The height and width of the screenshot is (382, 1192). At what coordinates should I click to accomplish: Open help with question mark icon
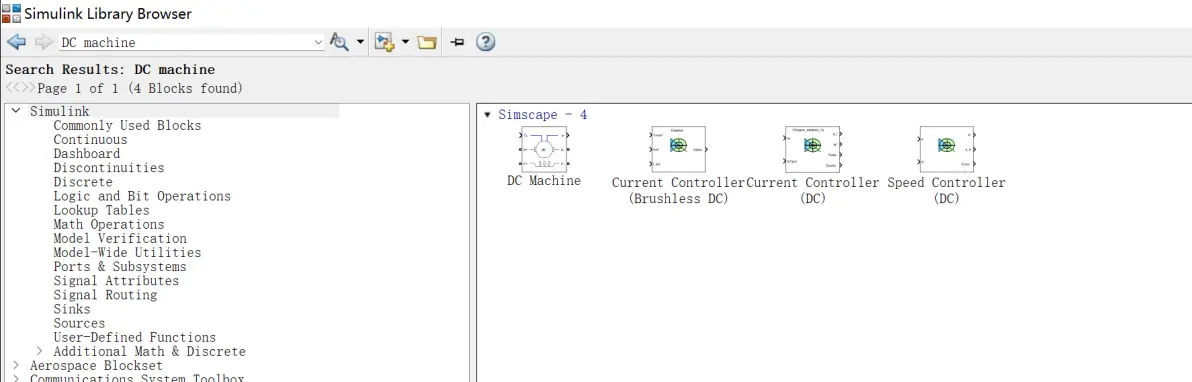coord(486,43)
